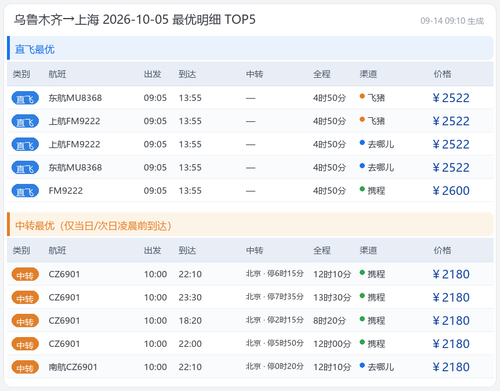
Task: Select 东航MU8368 in the 去哪儿 row
Action: (x=75, y=167)
